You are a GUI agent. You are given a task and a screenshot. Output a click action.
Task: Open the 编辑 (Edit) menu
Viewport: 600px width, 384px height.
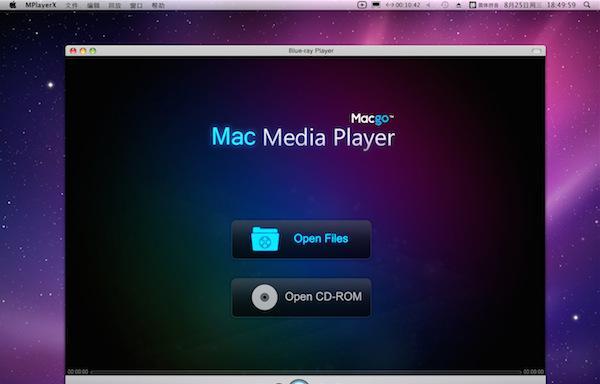tap(93, 5)
